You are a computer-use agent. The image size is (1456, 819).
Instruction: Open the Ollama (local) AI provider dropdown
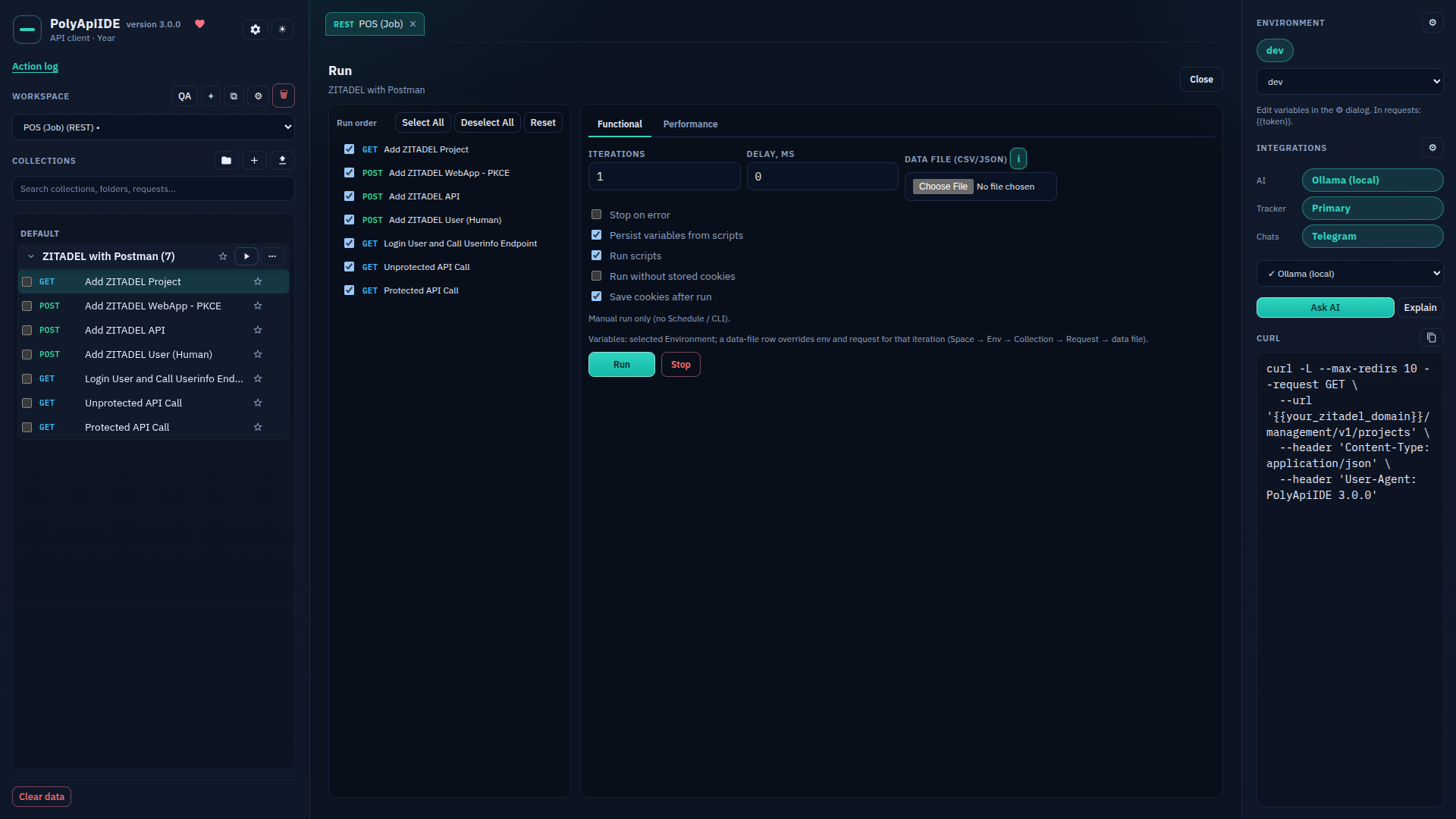coord(1350,274)
